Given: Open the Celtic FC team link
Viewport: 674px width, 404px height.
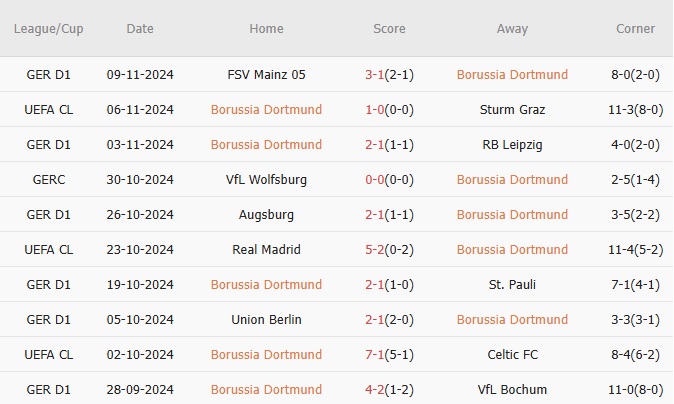Looking at the screenshot, I should [x=512, y=354].
